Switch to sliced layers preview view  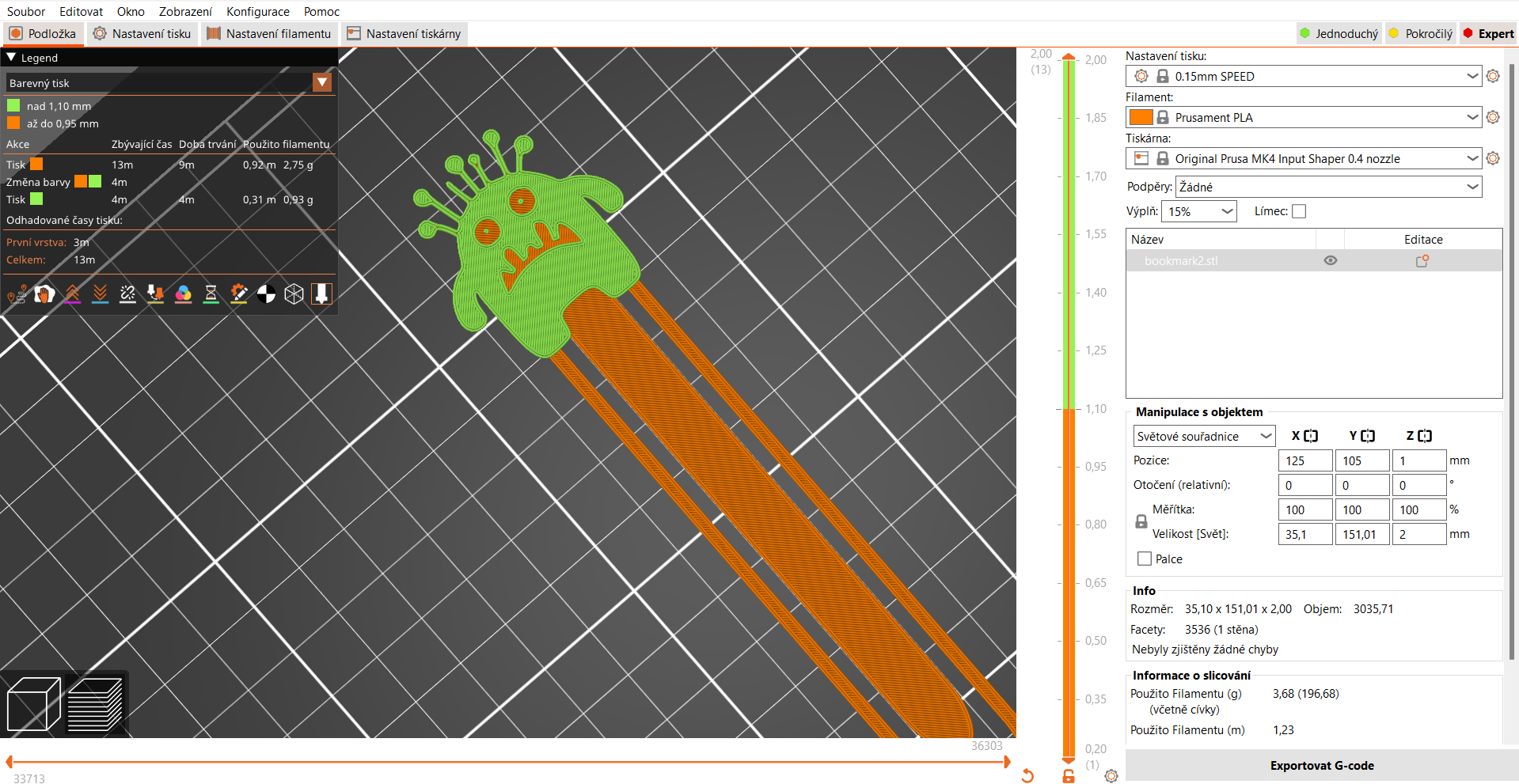coord(95,704)
